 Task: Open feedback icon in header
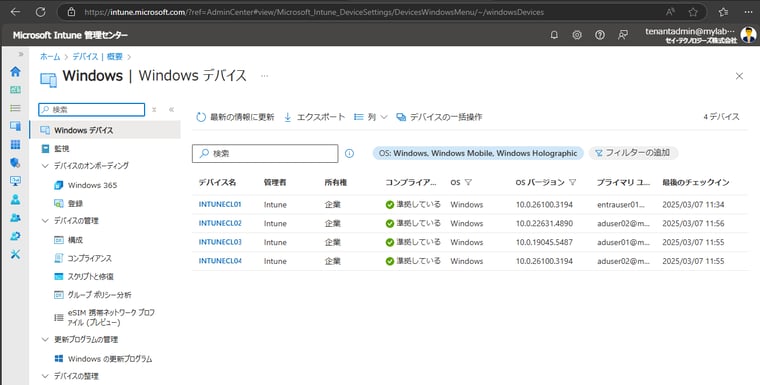(x=623, y=35)
